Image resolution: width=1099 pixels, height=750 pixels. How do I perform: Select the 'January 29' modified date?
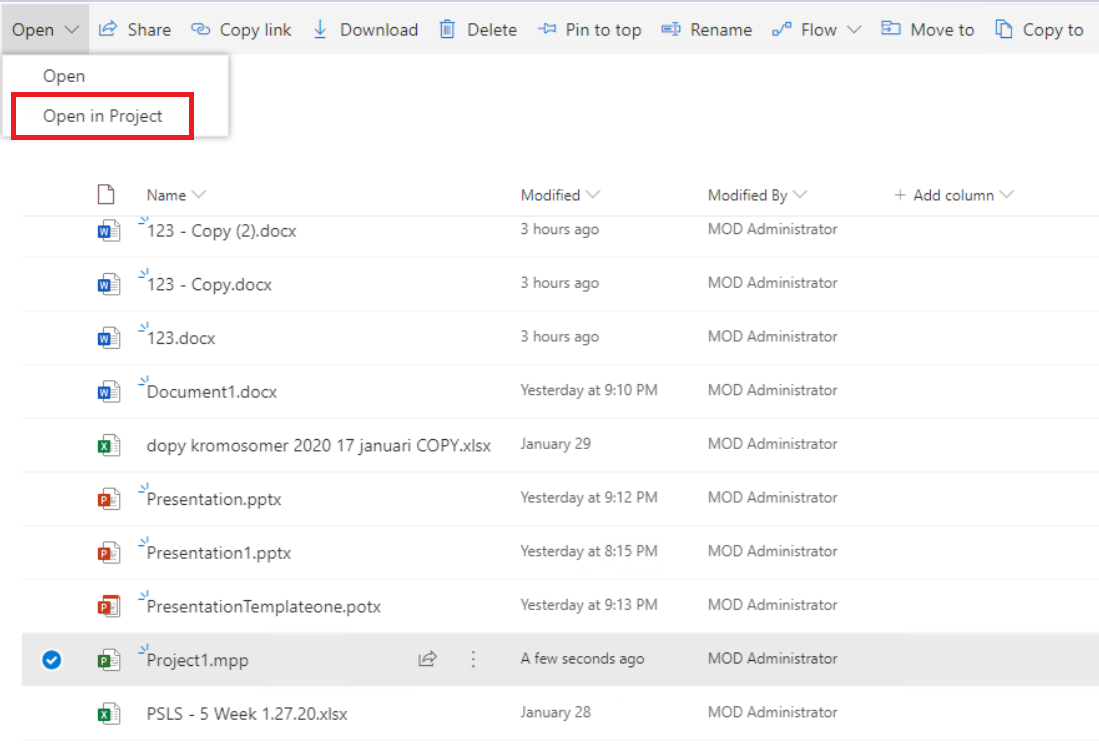point(556,444)
